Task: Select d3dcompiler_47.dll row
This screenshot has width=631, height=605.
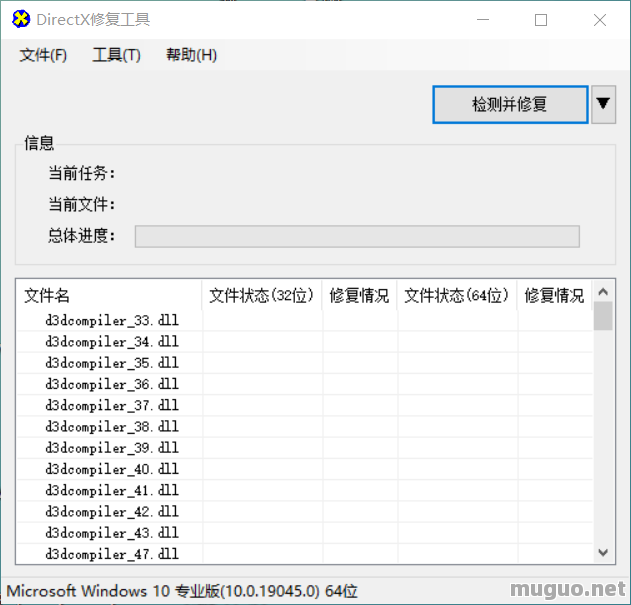Action: pos(305,554)
